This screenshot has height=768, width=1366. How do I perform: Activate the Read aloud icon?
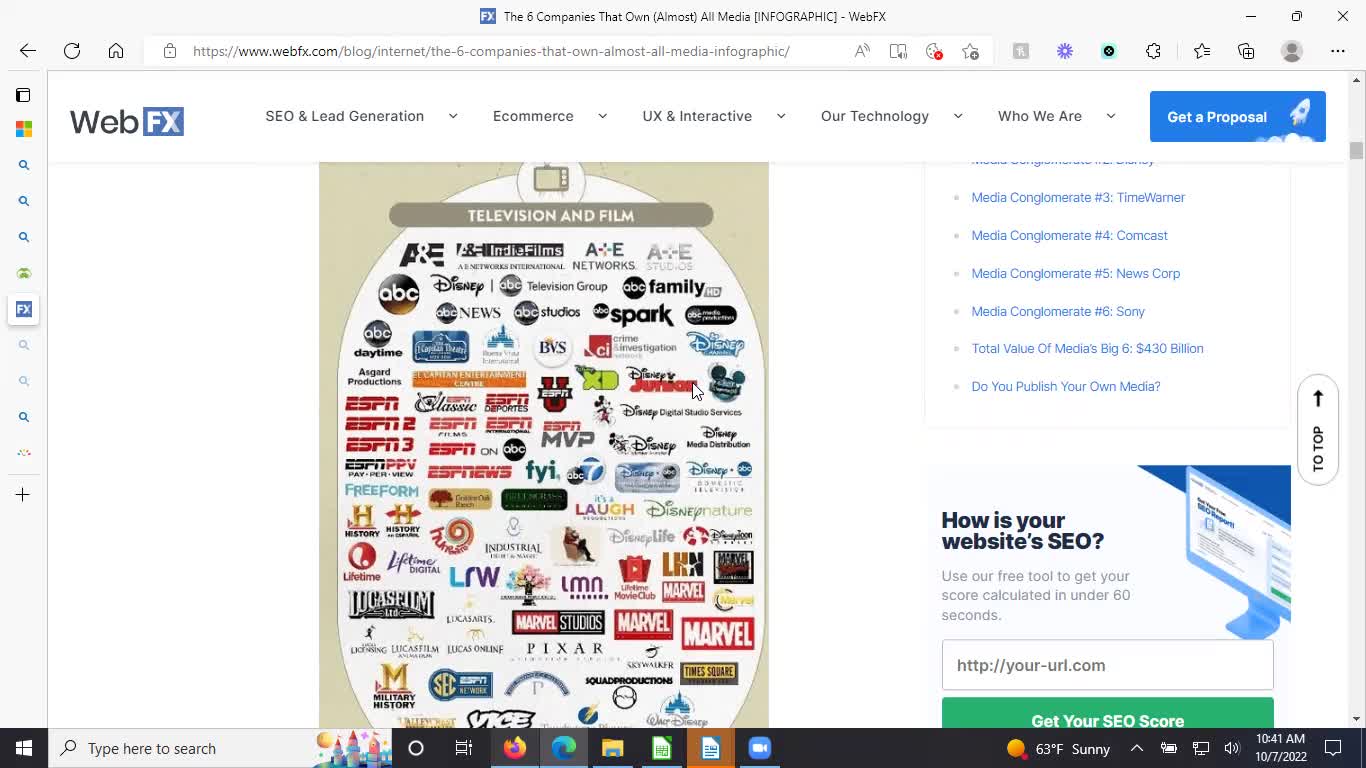click(x=862, y=51)
